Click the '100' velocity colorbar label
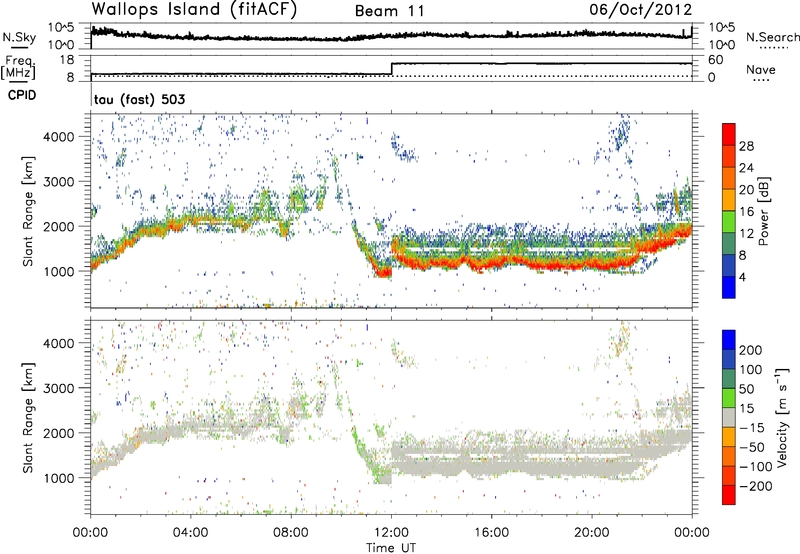Viewport: 800px width, 554px height. pos(751,370)
